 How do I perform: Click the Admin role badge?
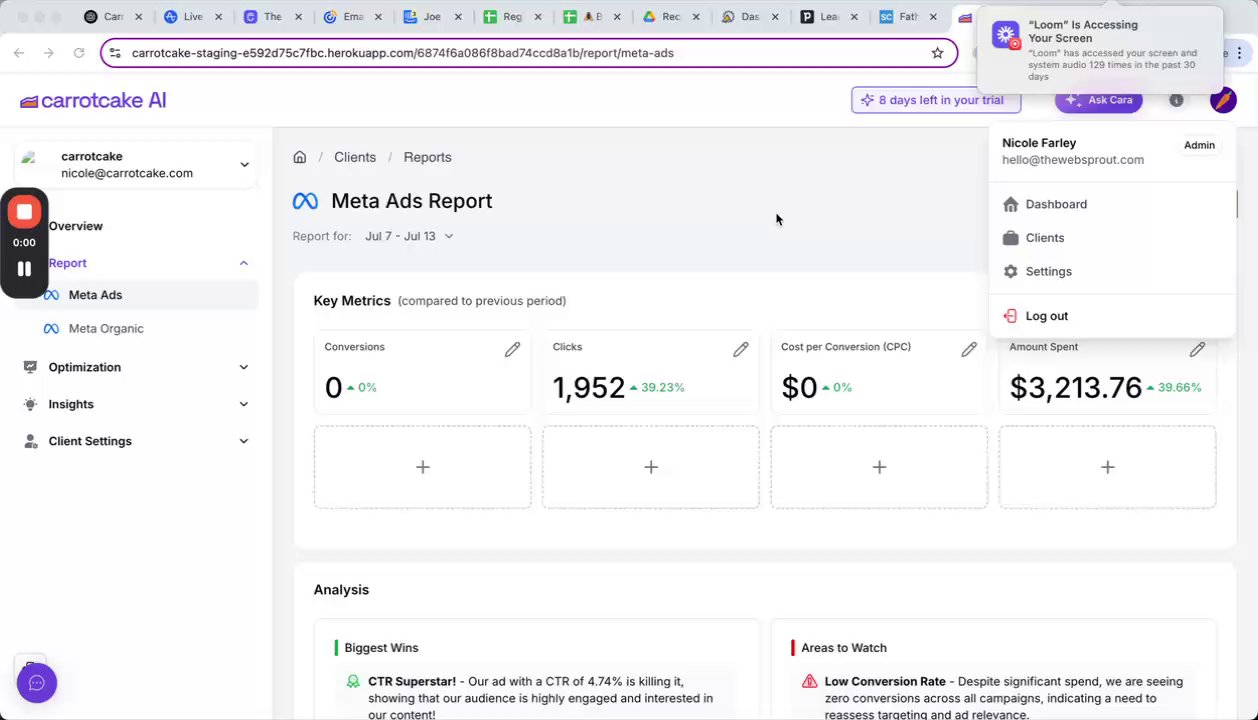(1199, 145)
